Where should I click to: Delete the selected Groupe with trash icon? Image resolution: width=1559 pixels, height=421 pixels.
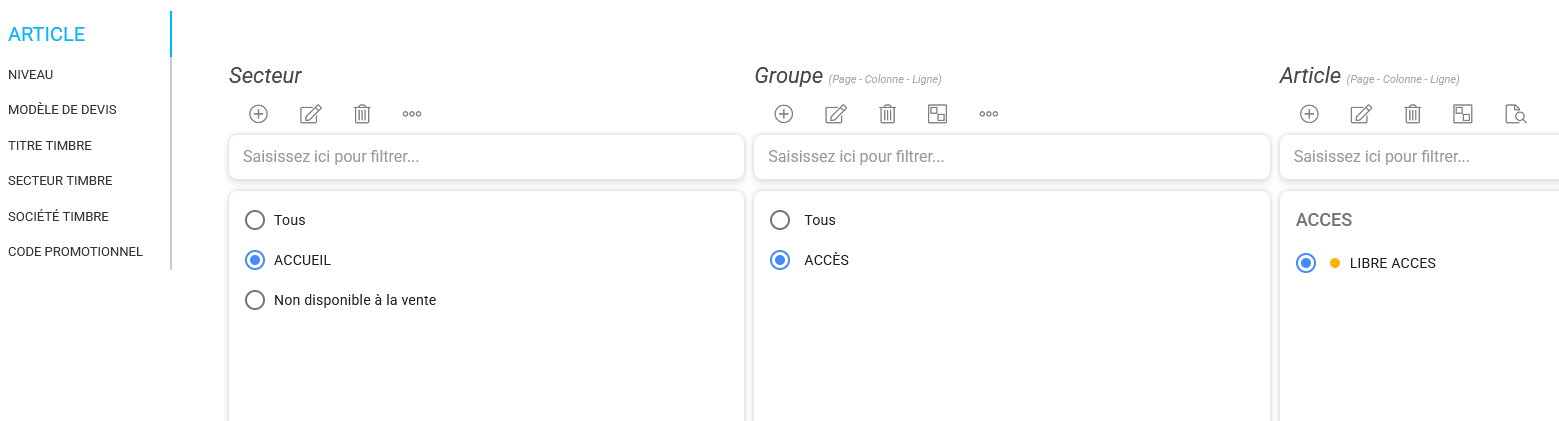[887, 114]
